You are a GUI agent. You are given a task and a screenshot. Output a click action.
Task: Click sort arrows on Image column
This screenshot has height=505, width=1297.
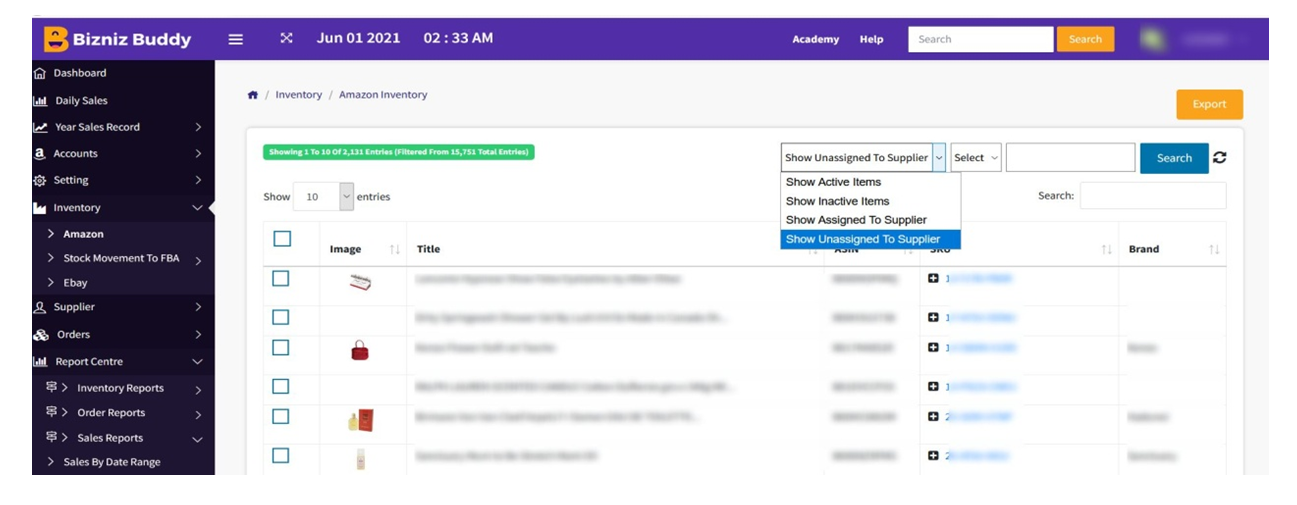point(394,249)
